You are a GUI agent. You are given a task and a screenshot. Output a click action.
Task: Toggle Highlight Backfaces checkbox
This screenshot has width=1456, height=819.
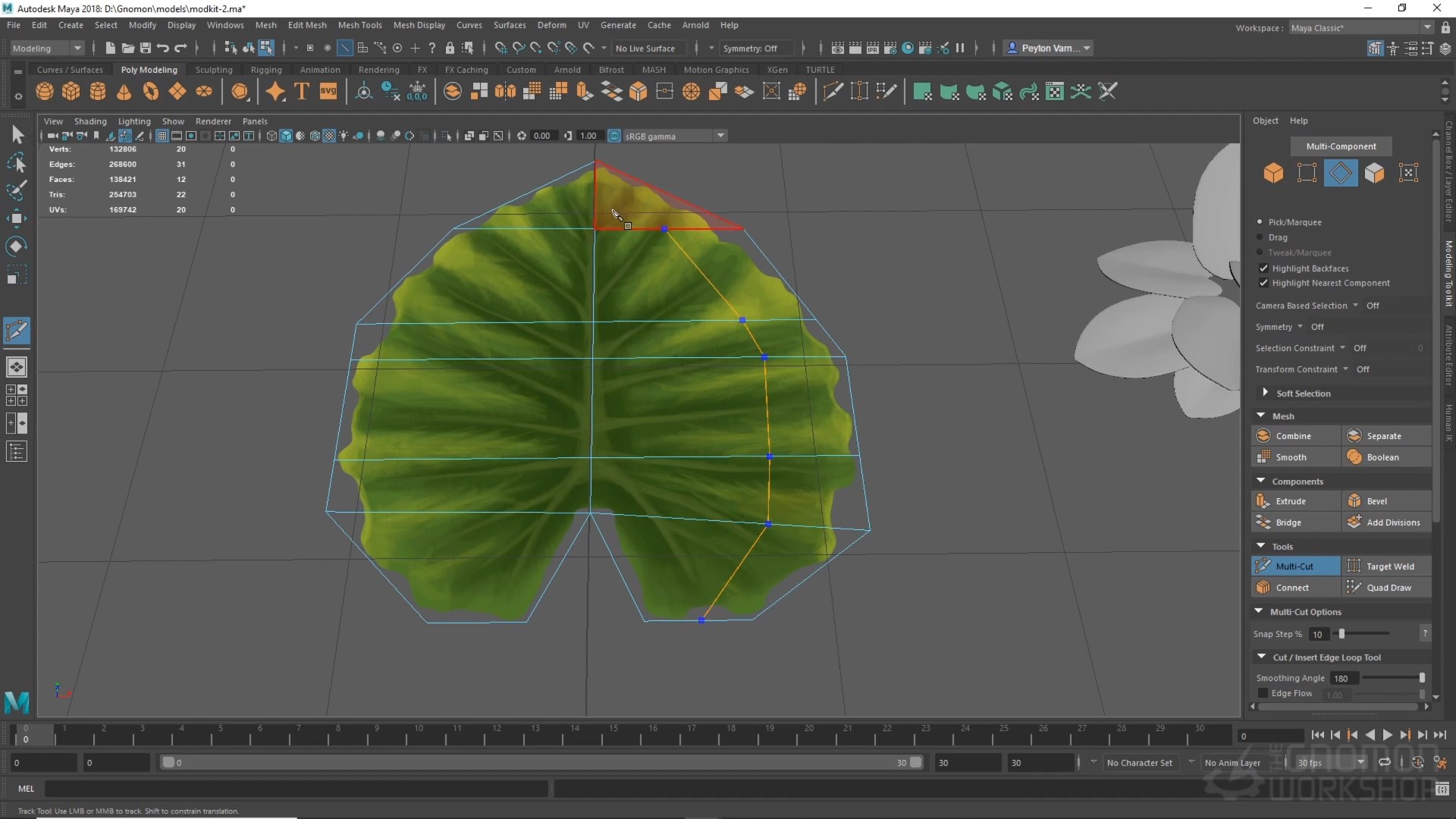click(1263, 268)
